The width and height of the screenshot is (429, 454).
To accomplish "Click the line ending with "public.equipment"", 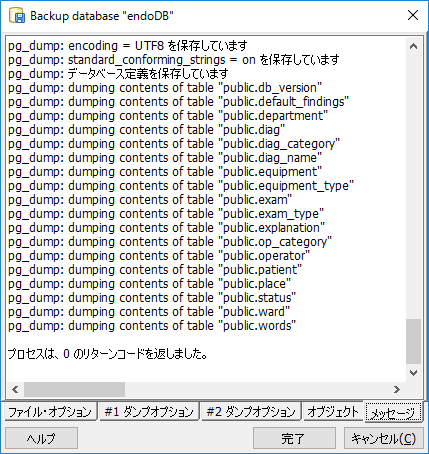I will point(165,172).
